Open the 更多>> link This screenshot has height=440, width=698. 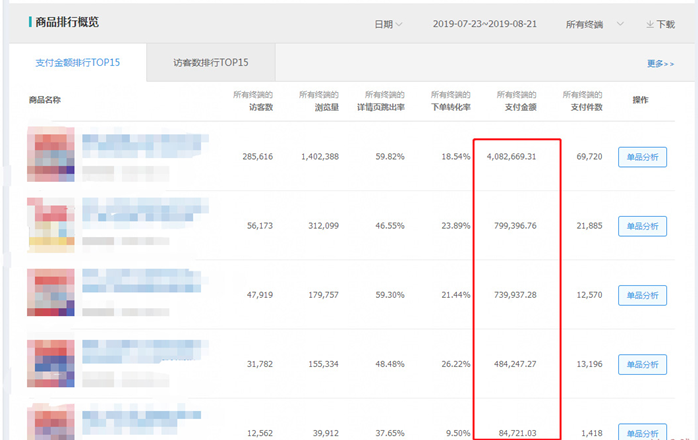pyautogui.click(x=661, y=64)
